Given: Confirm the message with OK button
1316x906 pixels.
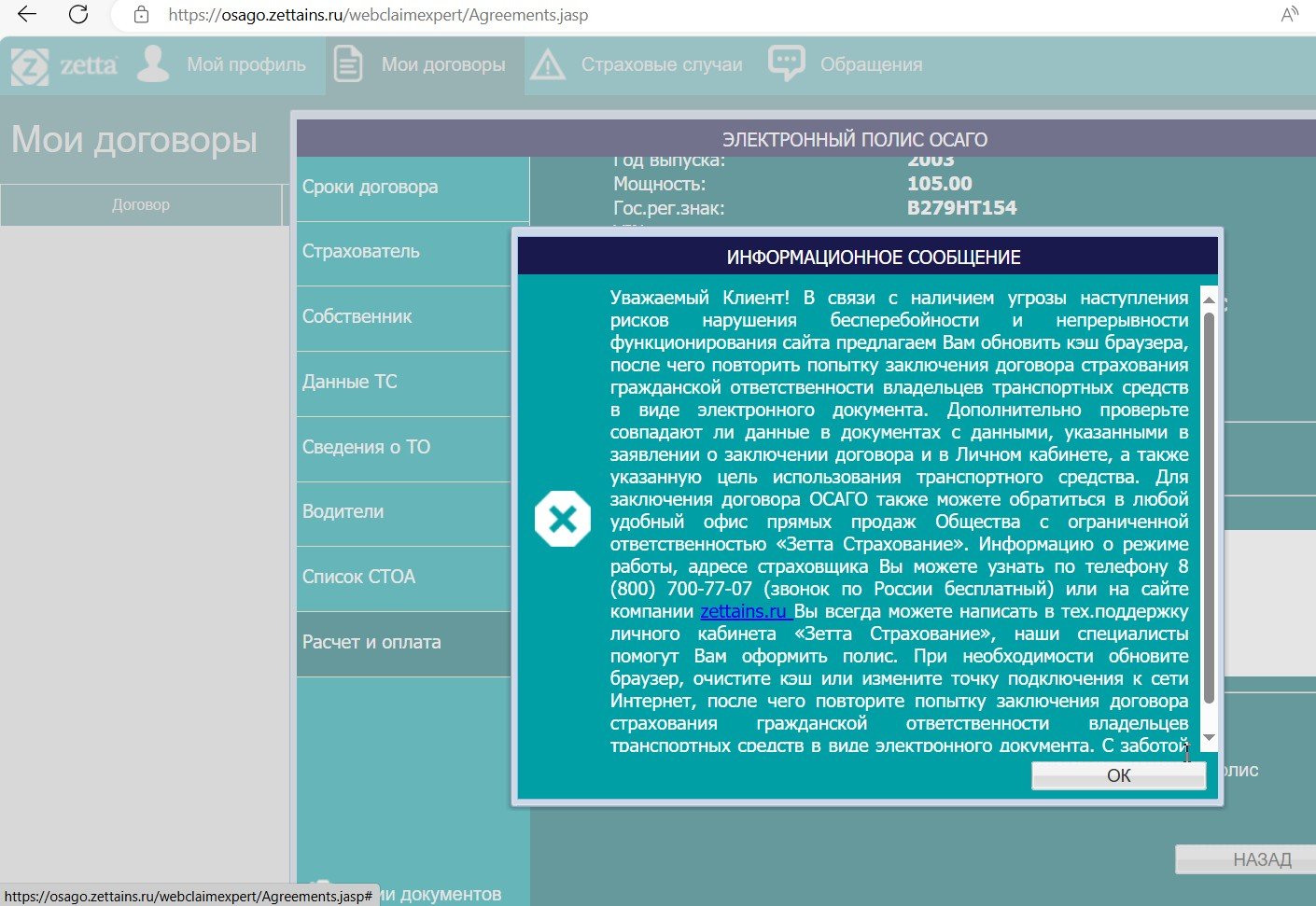Looking at the screenshot, I should pos(1118,775).
